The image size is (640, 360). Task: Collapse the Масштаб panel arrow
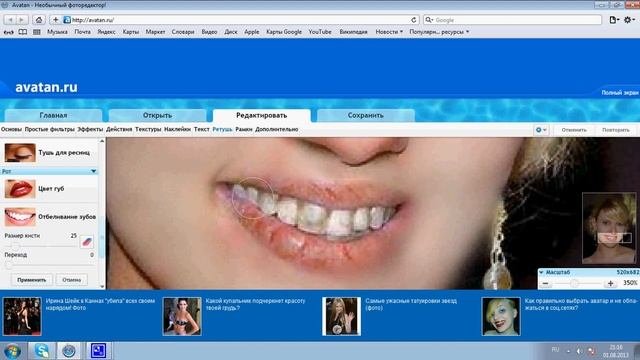click(541, 272)
